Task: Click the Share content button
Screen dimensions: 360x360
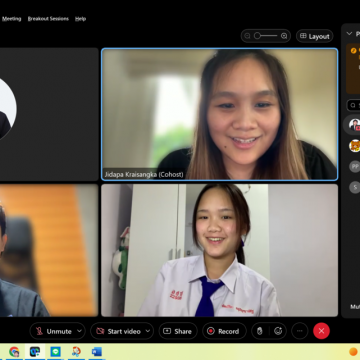Action: 178,331
